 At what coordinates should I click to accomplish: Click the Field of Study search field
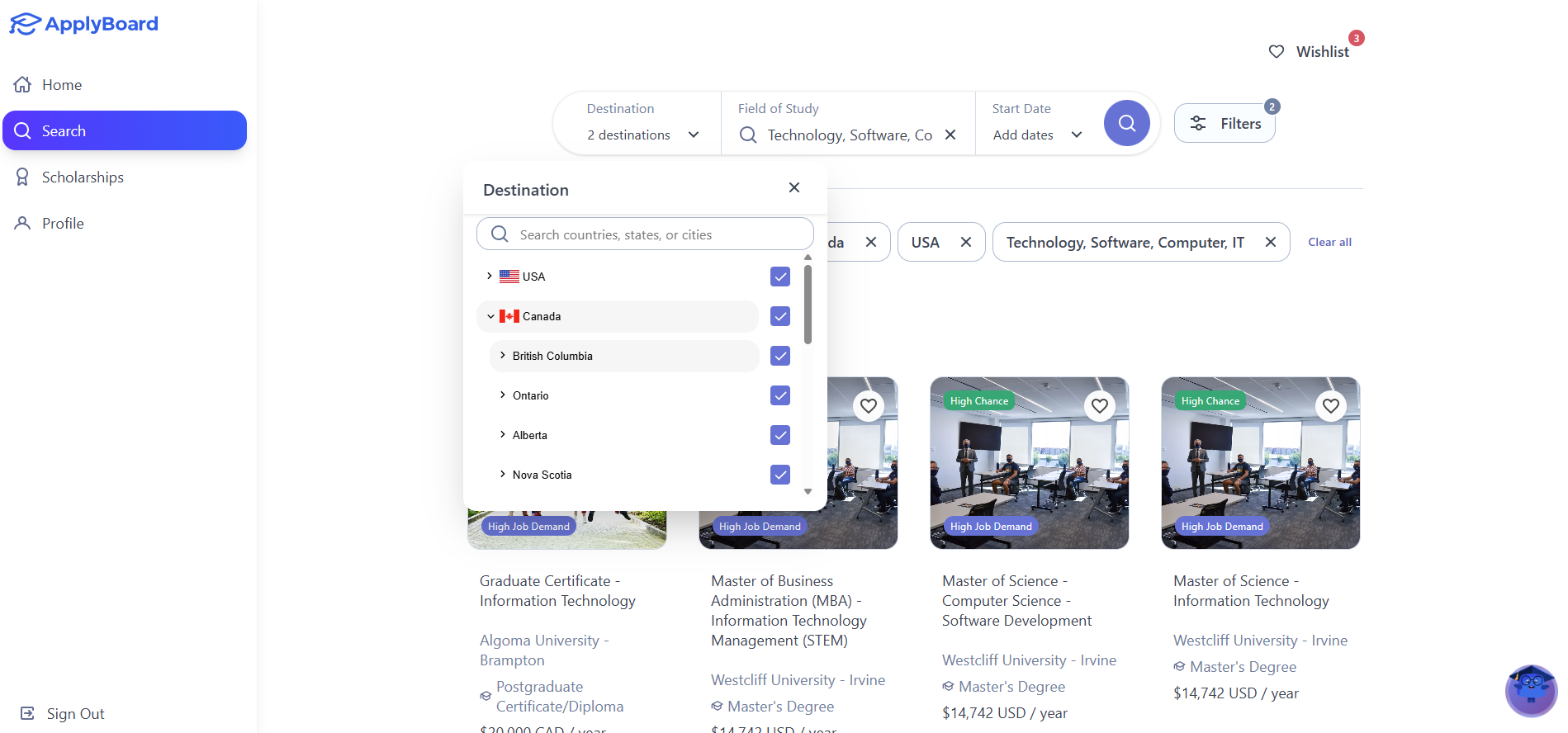click(850, 135)
